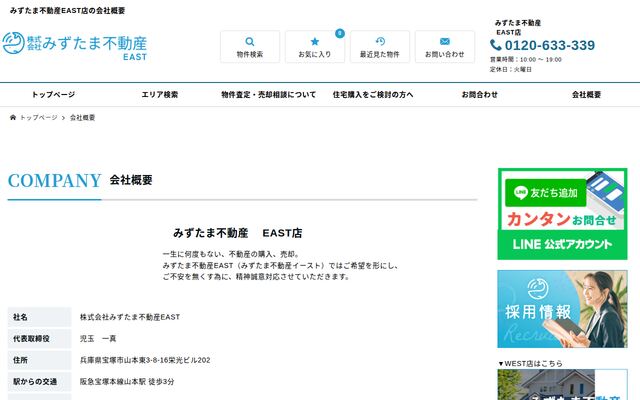Click the 定休日:火曜日 text in header

(511, 70)
